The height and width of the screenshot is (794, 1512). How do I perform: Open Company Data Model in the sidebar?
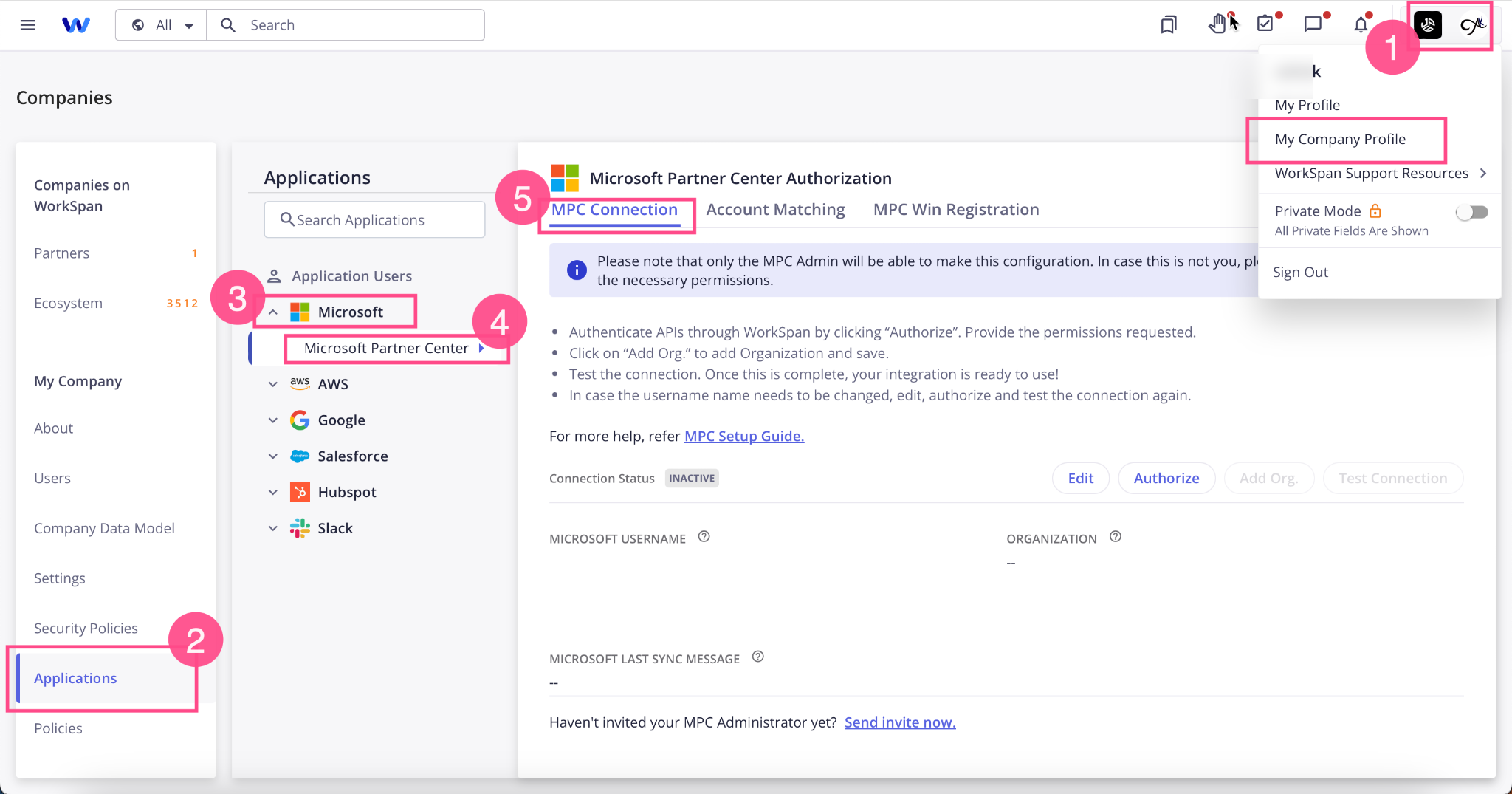104,528
